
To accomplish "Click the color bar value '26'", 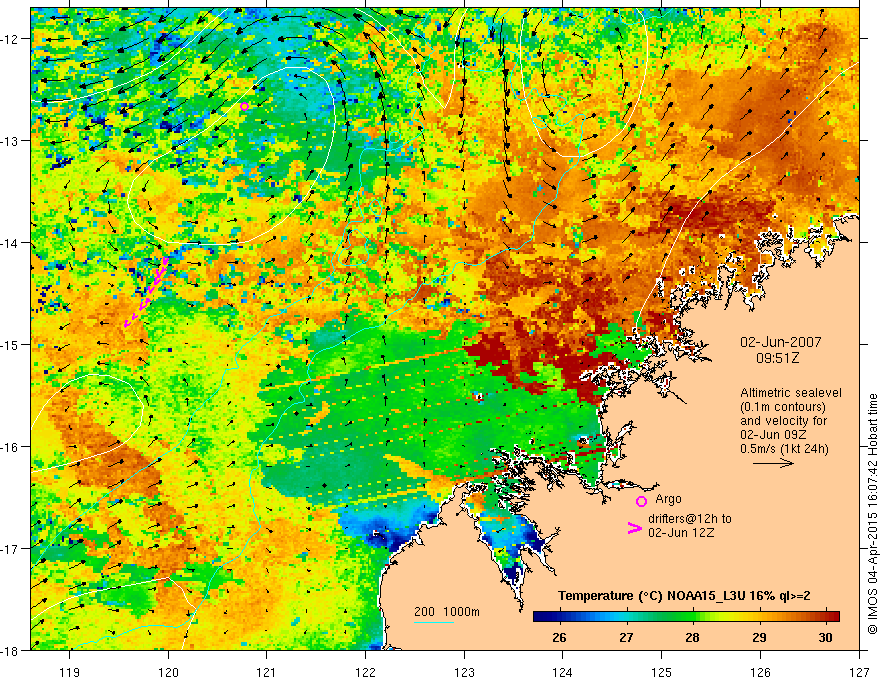I will click(559, 637).
